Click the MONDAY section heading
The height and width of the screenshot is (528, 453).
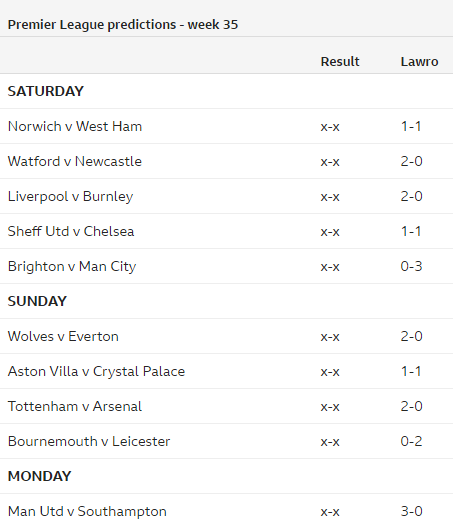pyautogui.click(x=39, y=476)
